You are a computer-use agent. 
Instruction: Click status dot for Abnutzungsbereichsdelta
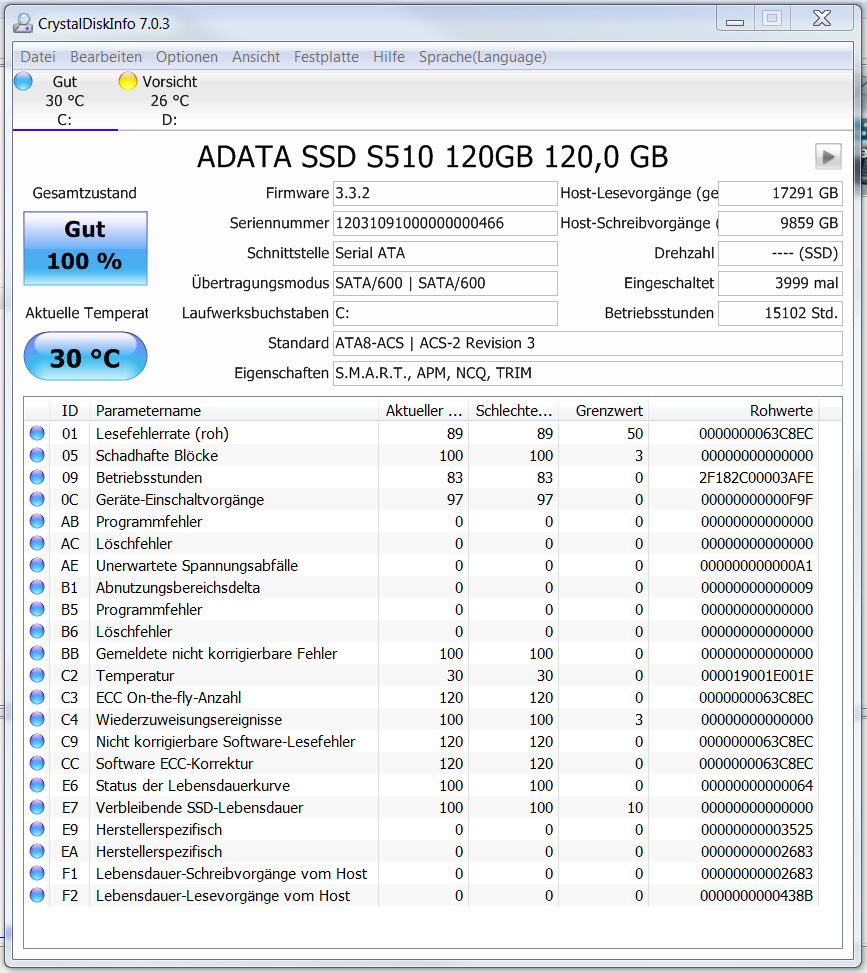pos(37,587)
